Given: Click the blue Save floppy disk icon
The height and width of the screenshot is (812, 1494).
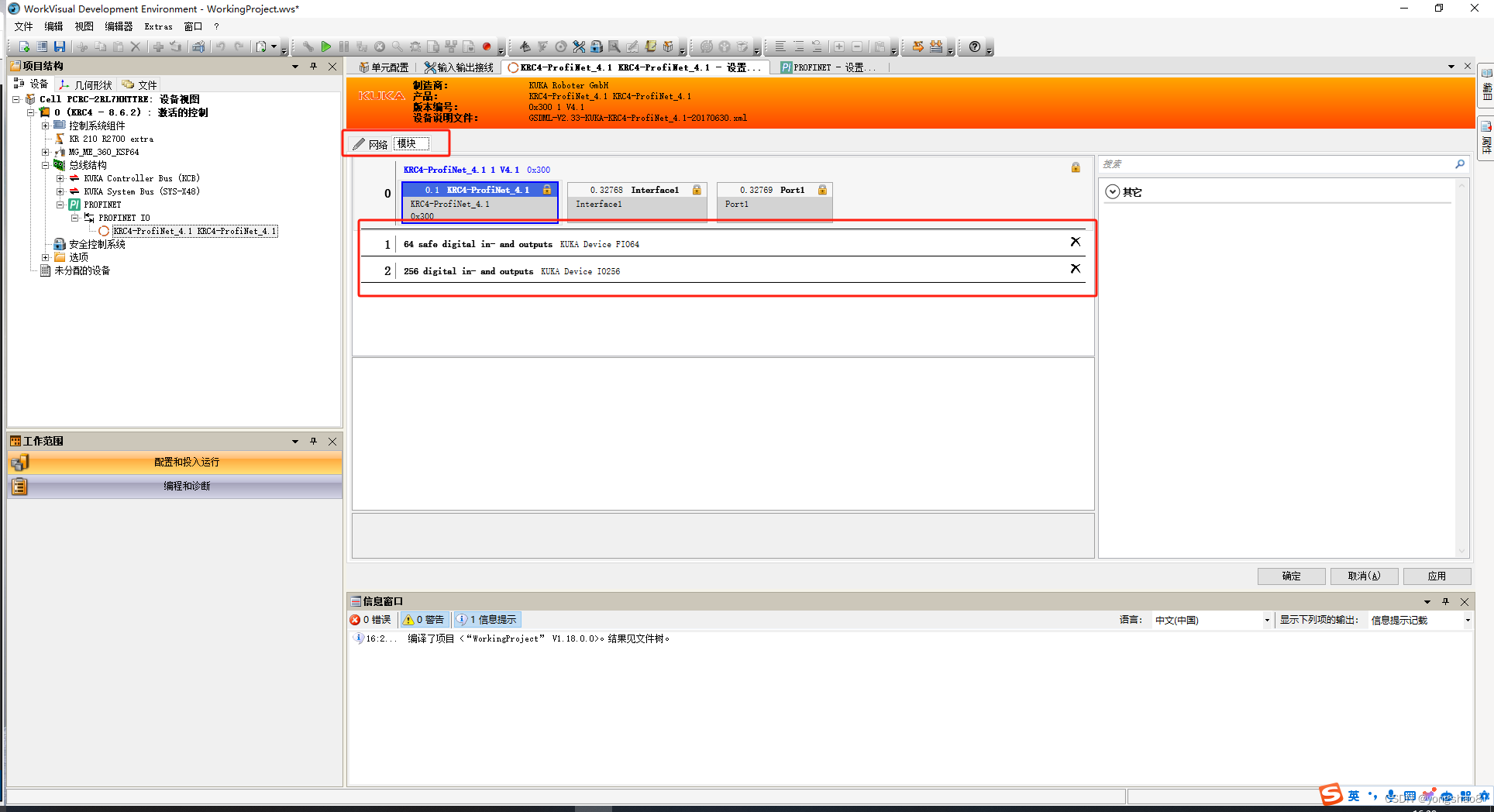Looking at the screenshot, I should coord(60,46).
